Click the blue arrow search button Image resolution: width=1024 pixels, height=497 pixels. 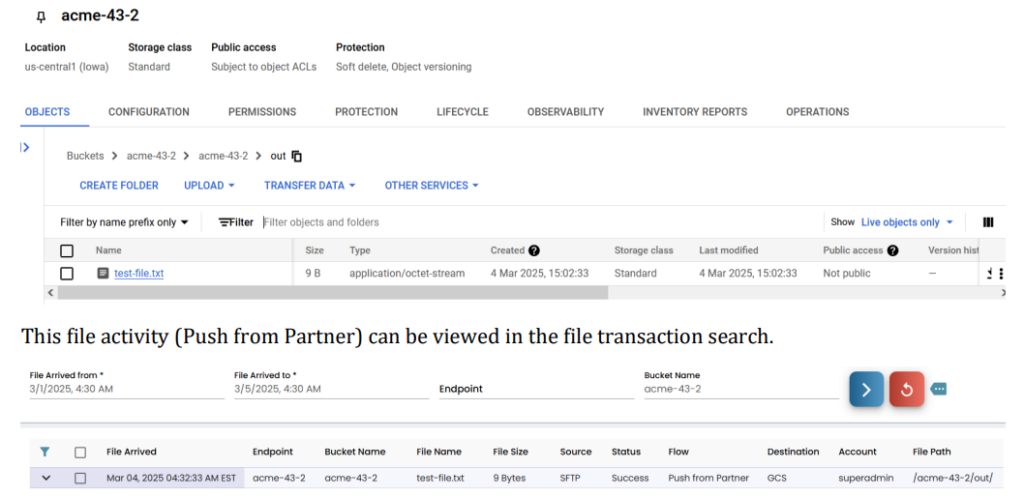(866, 389)
